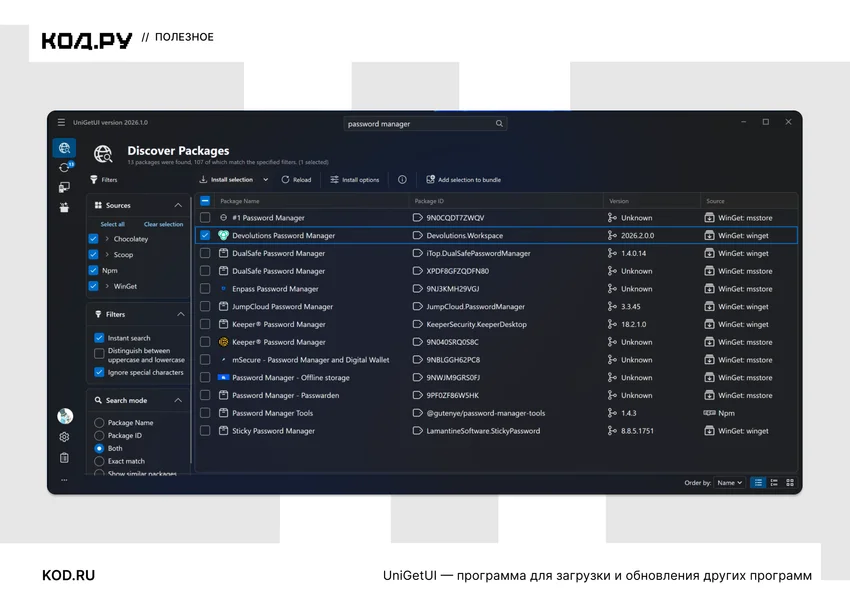Select Both search mode
The width and height of the screenshot is (850, 605).
coord(99,448)
